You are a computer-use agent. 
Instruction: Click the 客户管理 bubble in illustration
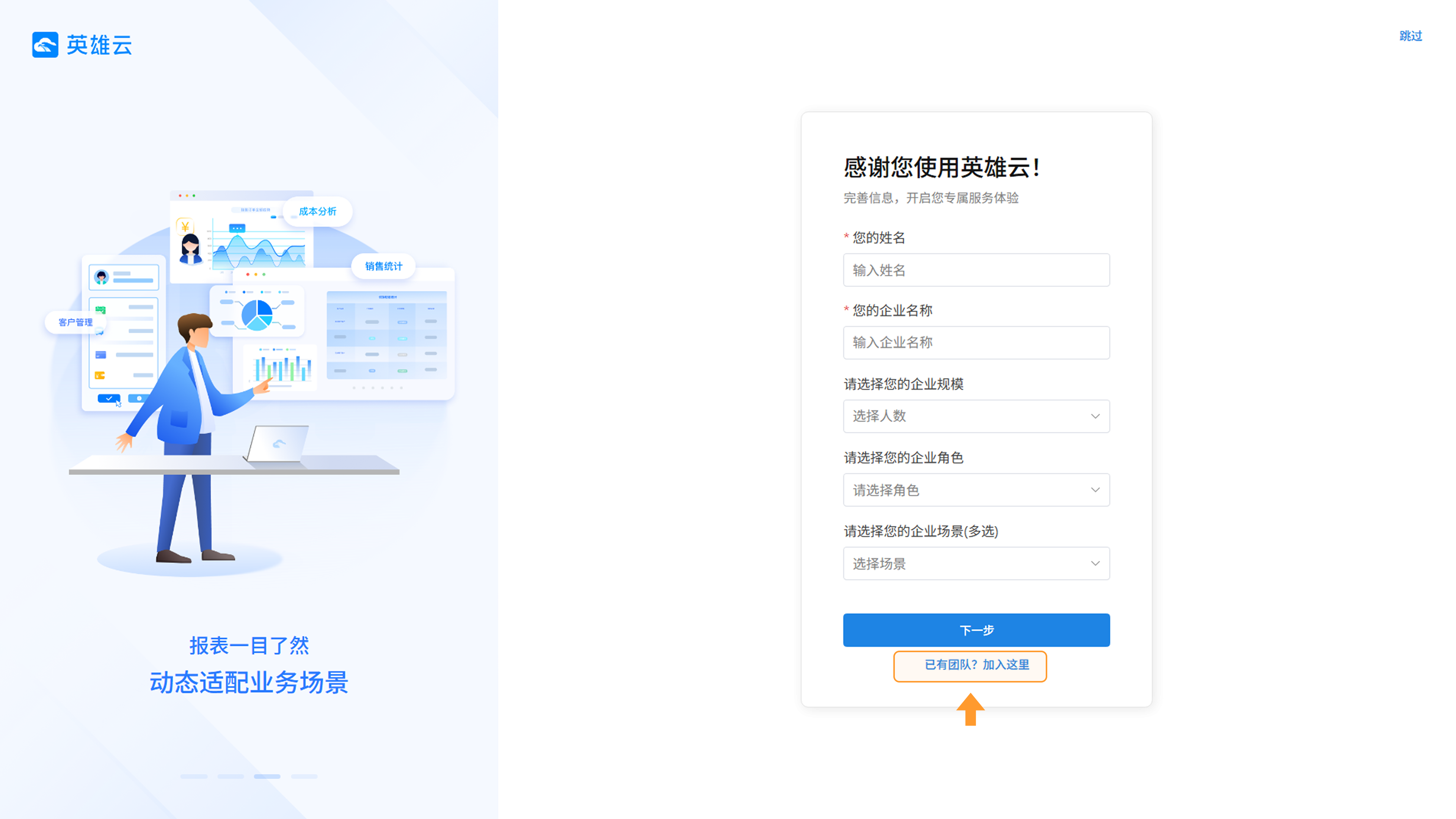[x=75, y=322]
